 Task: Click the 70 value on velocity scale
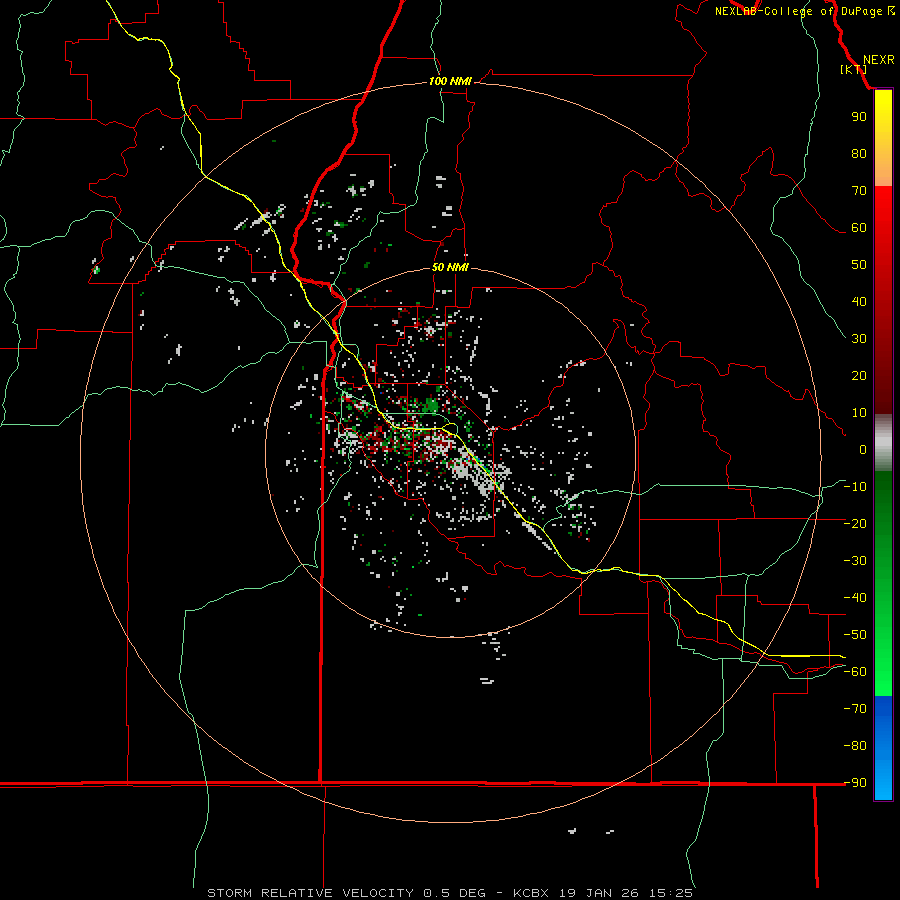tap(859, 191)
